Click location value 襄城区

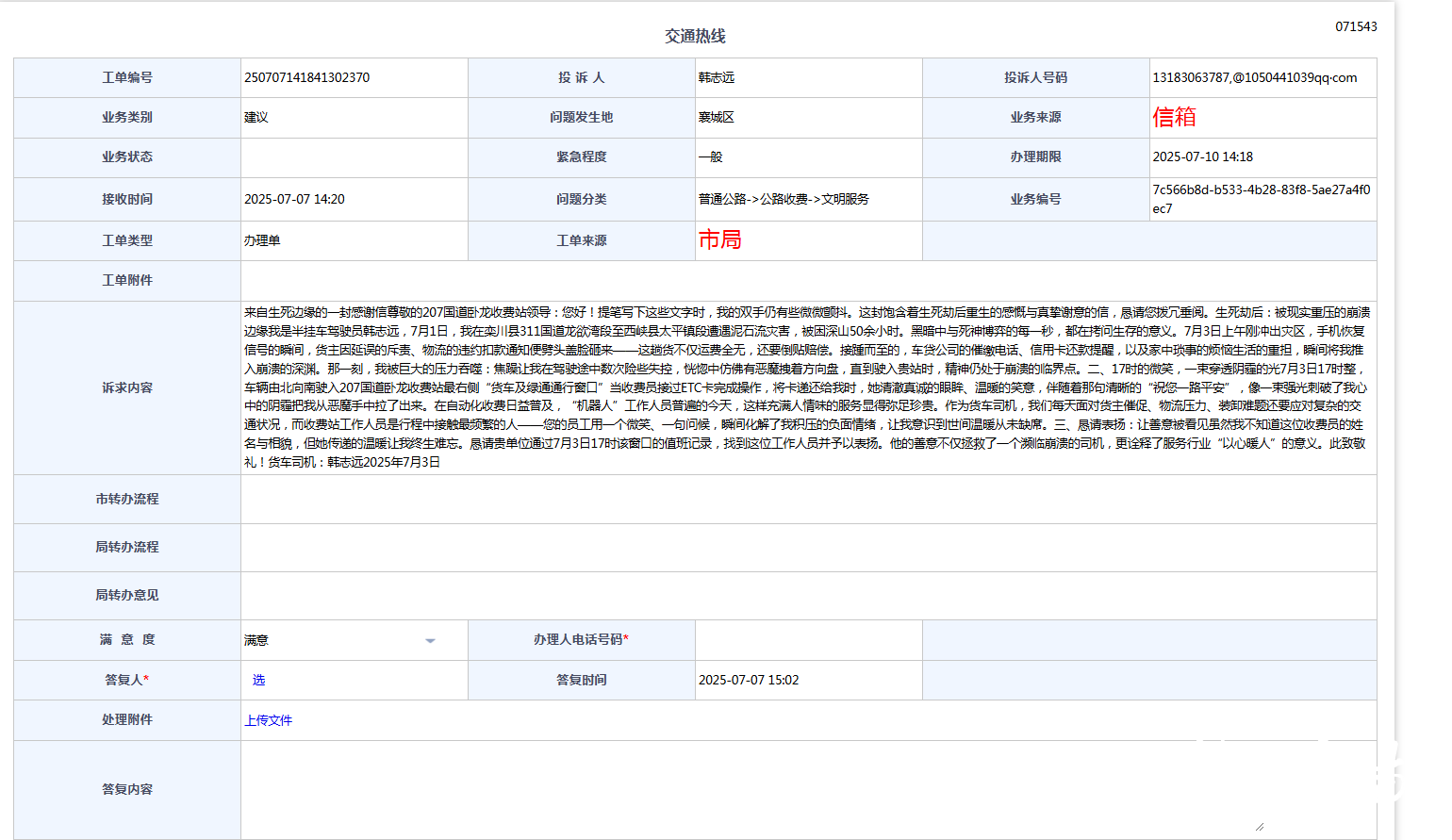coord(717,117)
